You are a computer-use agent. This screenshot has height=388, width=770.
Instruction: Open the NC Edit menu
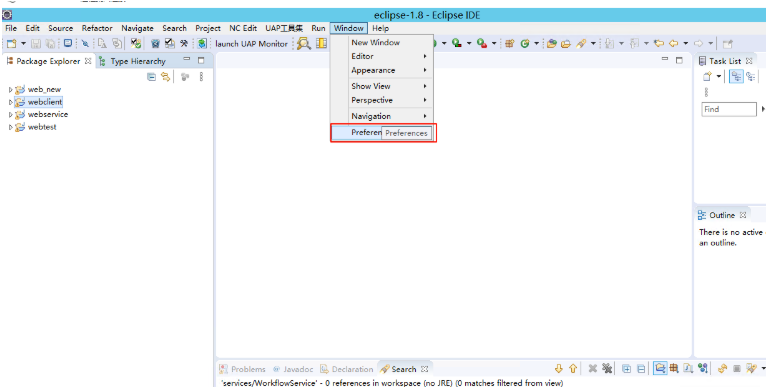(x=243, y=28)
